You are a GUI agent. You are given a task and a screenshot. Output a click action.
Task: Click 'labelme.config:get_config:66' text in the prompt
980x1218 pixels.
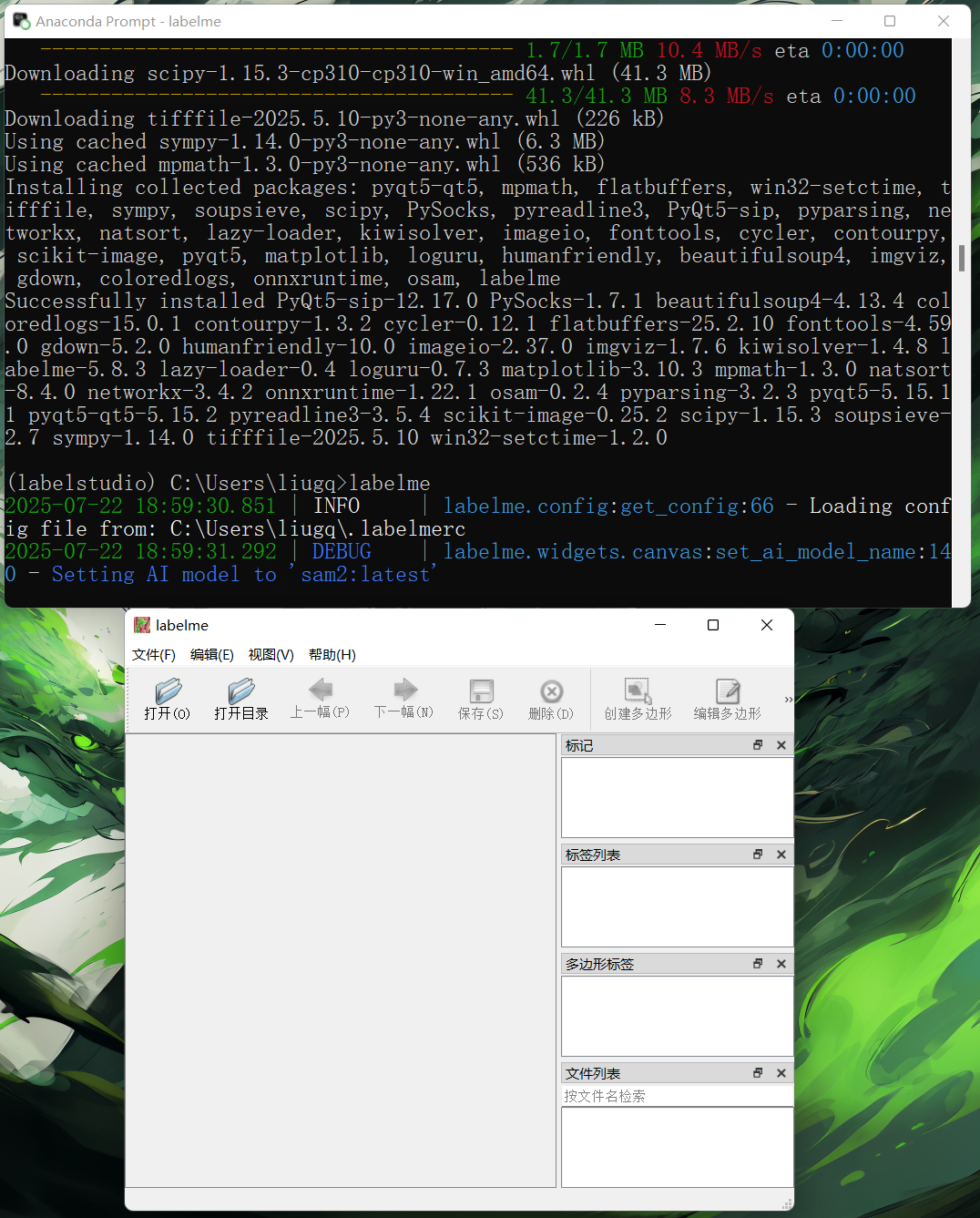click(x=608, y=506)
